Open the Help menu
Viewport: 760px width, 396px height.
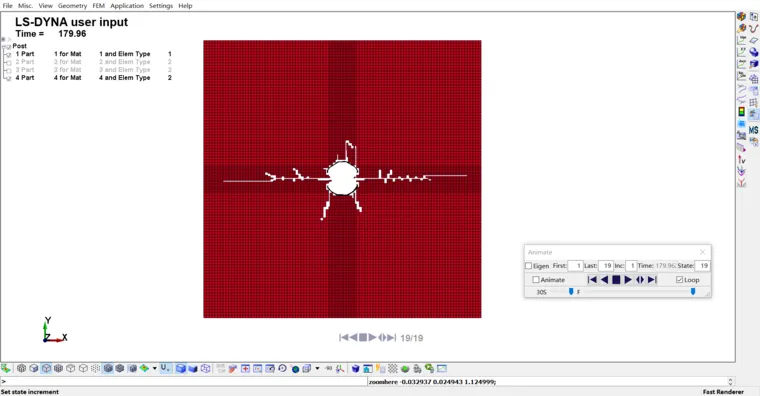185,6
